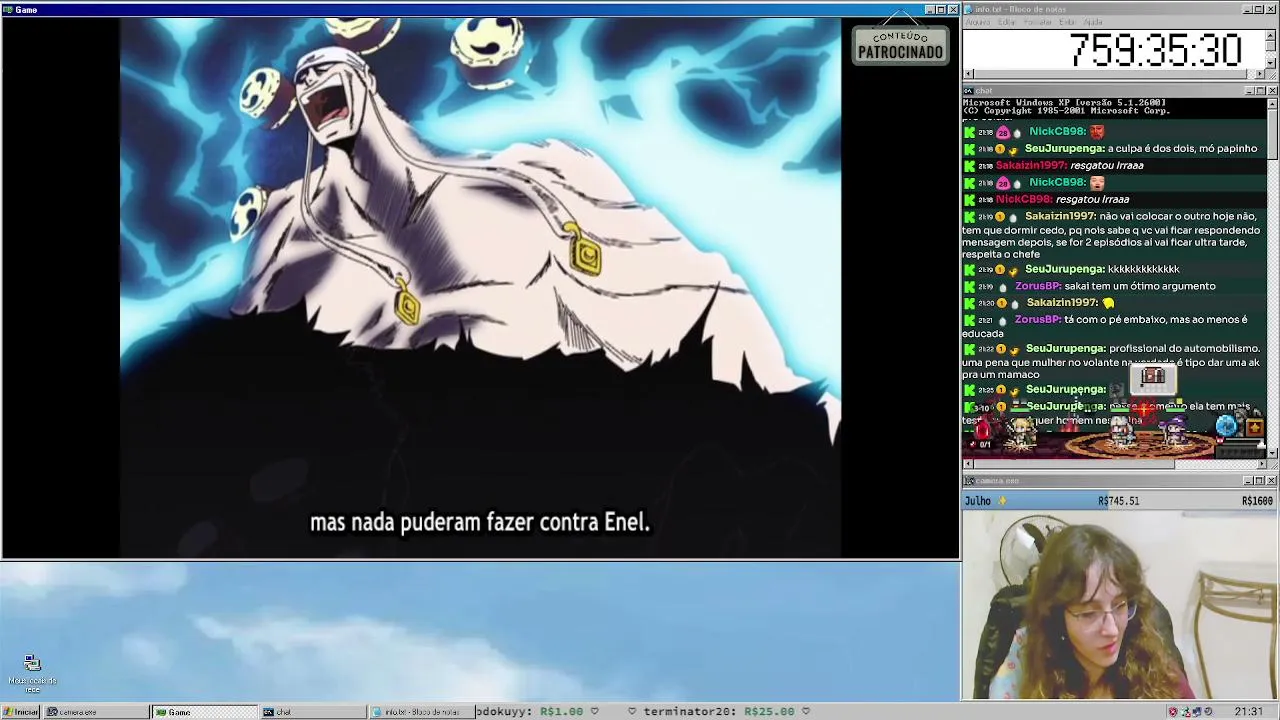This screenshot has width=1280, height=720.
Task: Click the scroll up arrow in Bloco de notas
Action: (1272, 34)
